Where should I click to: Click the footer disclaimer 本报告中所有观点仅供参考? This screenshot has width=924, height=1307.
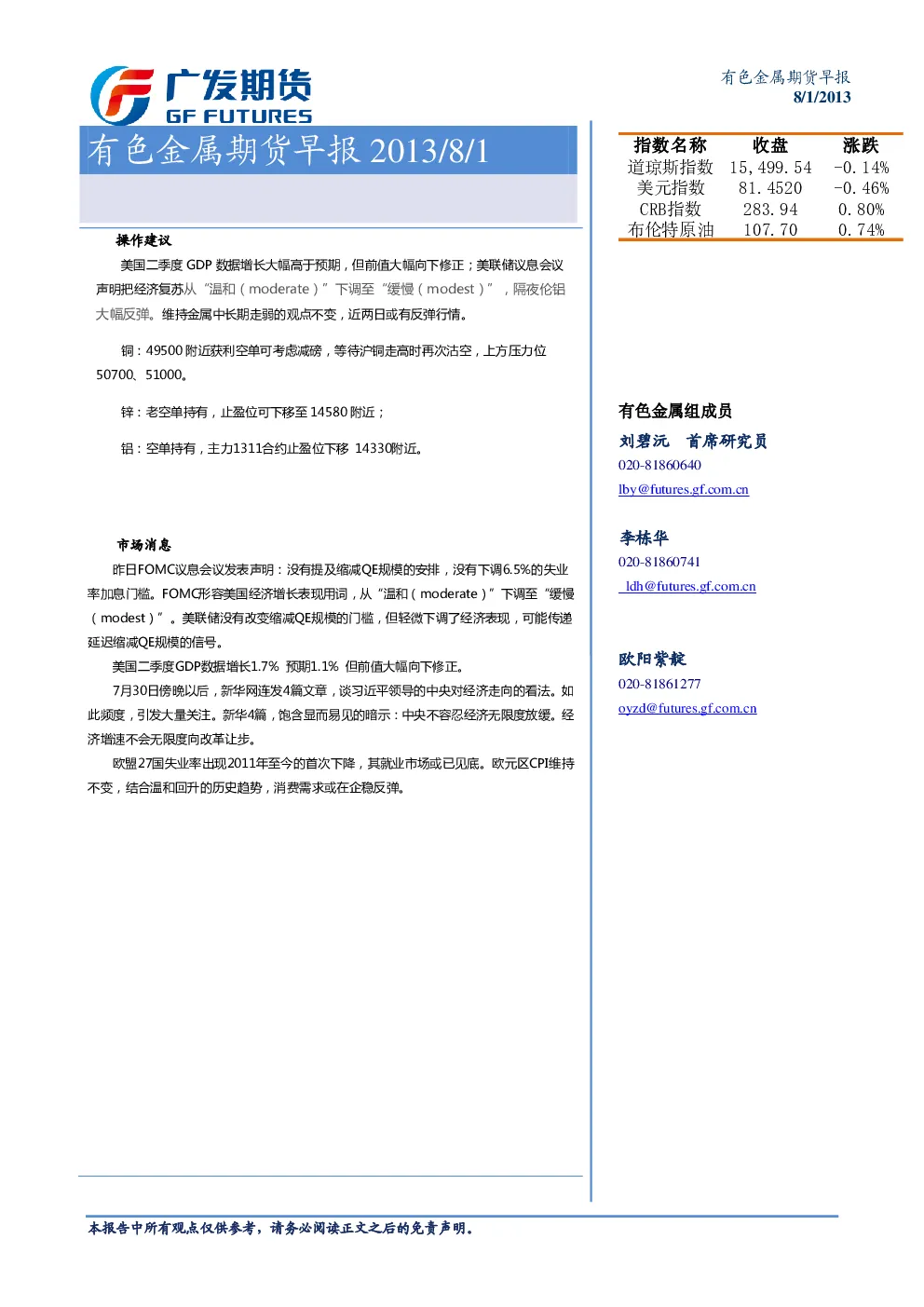point(283,1229)
